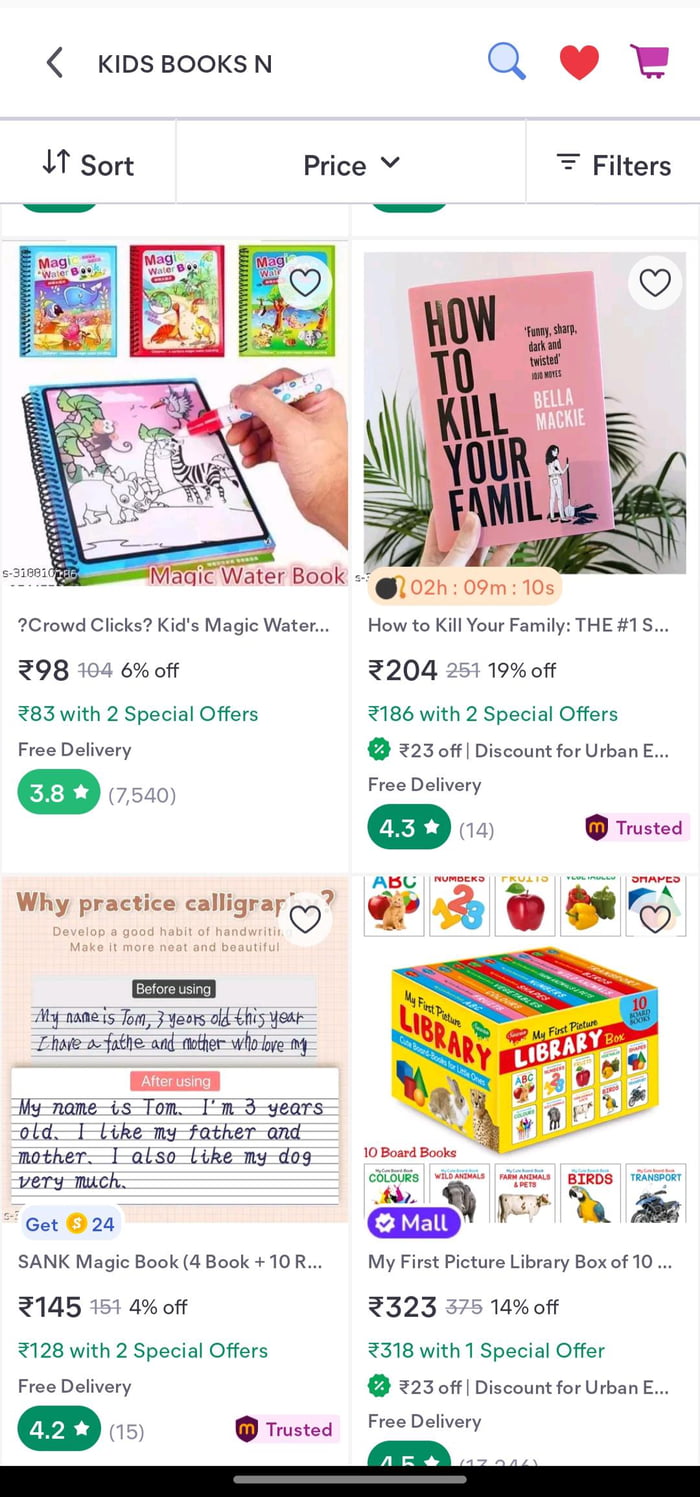The image size is (700, 1497).
Task: Tap the Trusted badge on SANK Magic Book
Action: [x=287, y=1429]
